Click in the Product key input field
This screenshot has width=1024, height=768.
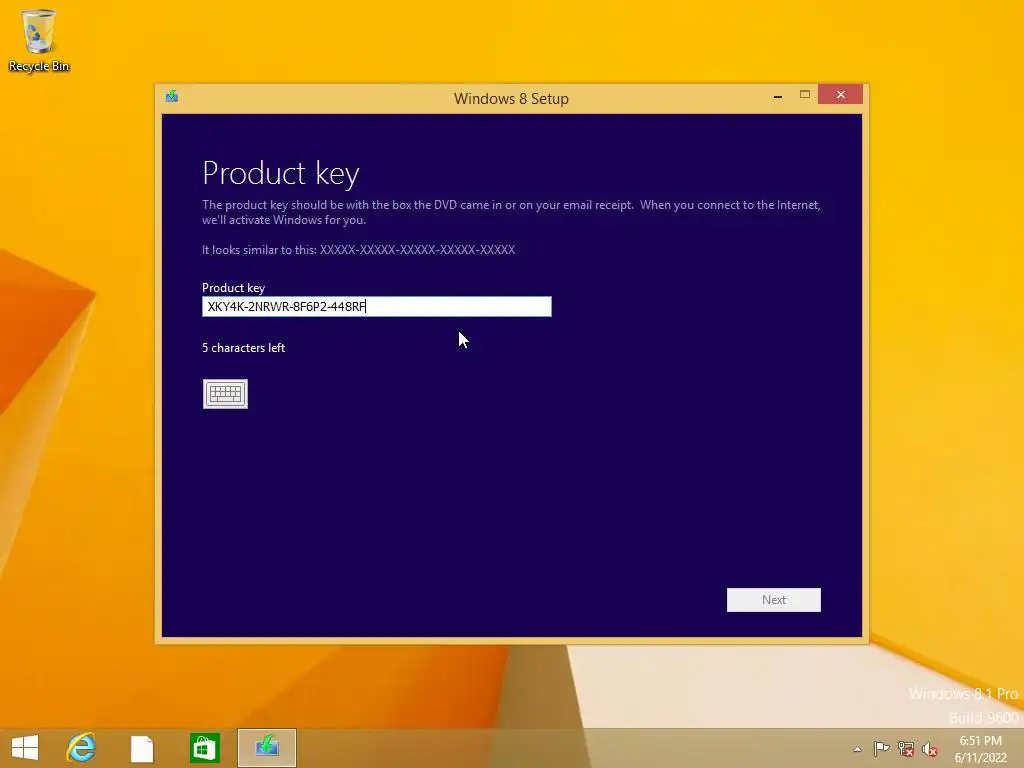(x=377, y=306)
